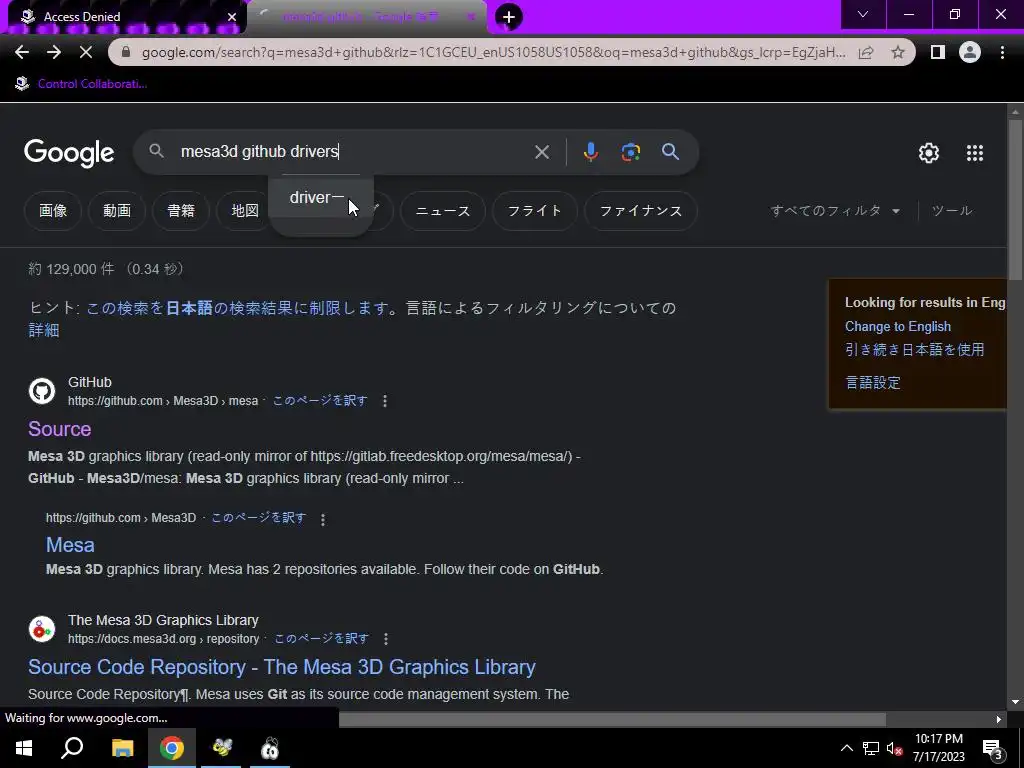Click the GitHub favicon on first result
This screenshot has width=1024, height=768.
click(42, 391)
